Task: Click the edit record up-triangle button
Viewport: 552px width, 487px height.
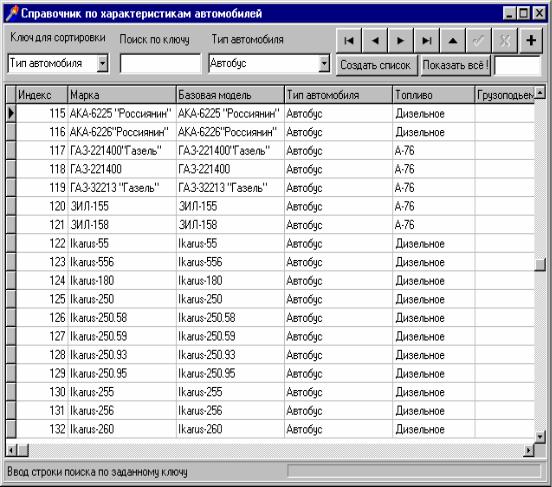Action: [453, 40]
